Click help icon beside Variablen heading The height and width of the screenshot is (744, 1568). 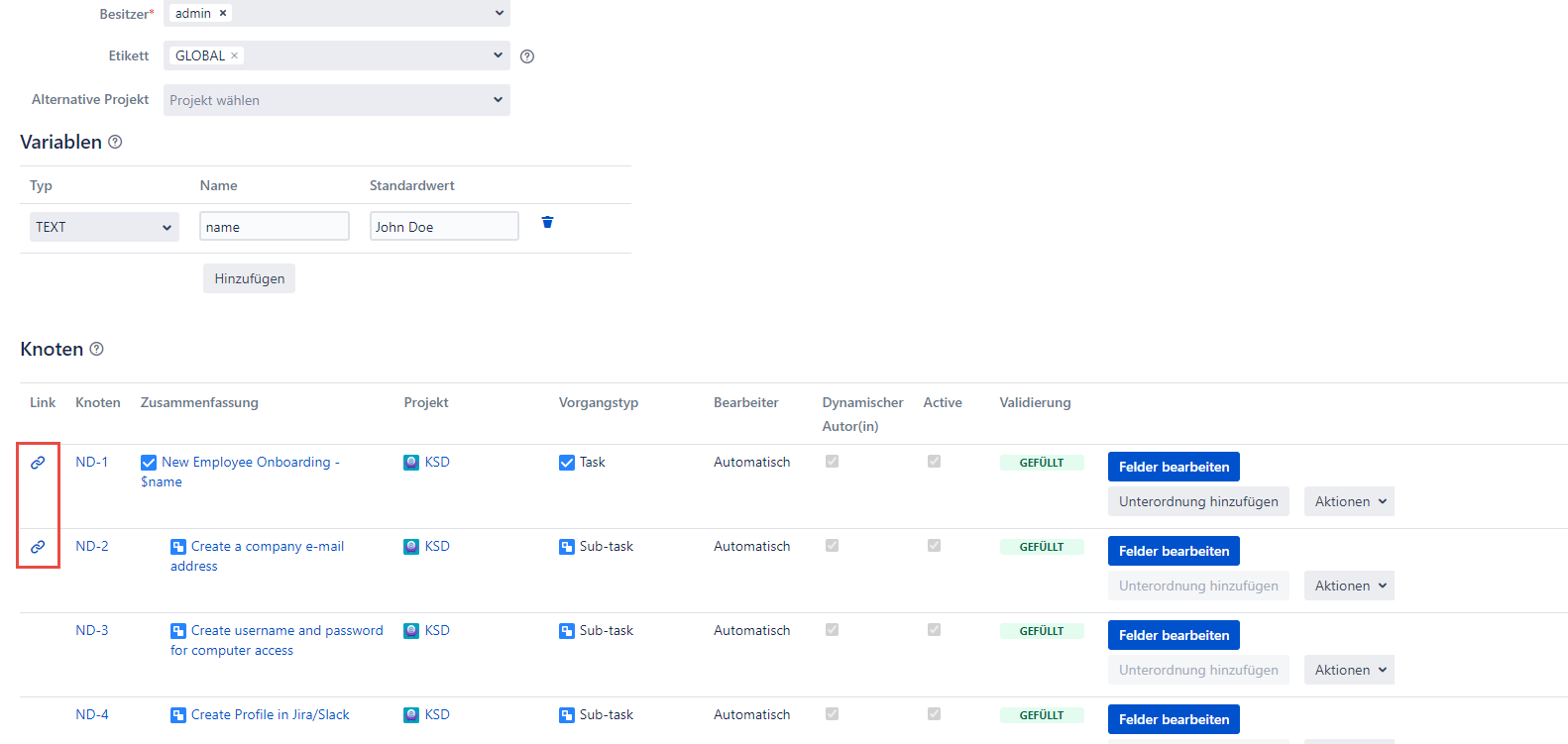[115, 142]
